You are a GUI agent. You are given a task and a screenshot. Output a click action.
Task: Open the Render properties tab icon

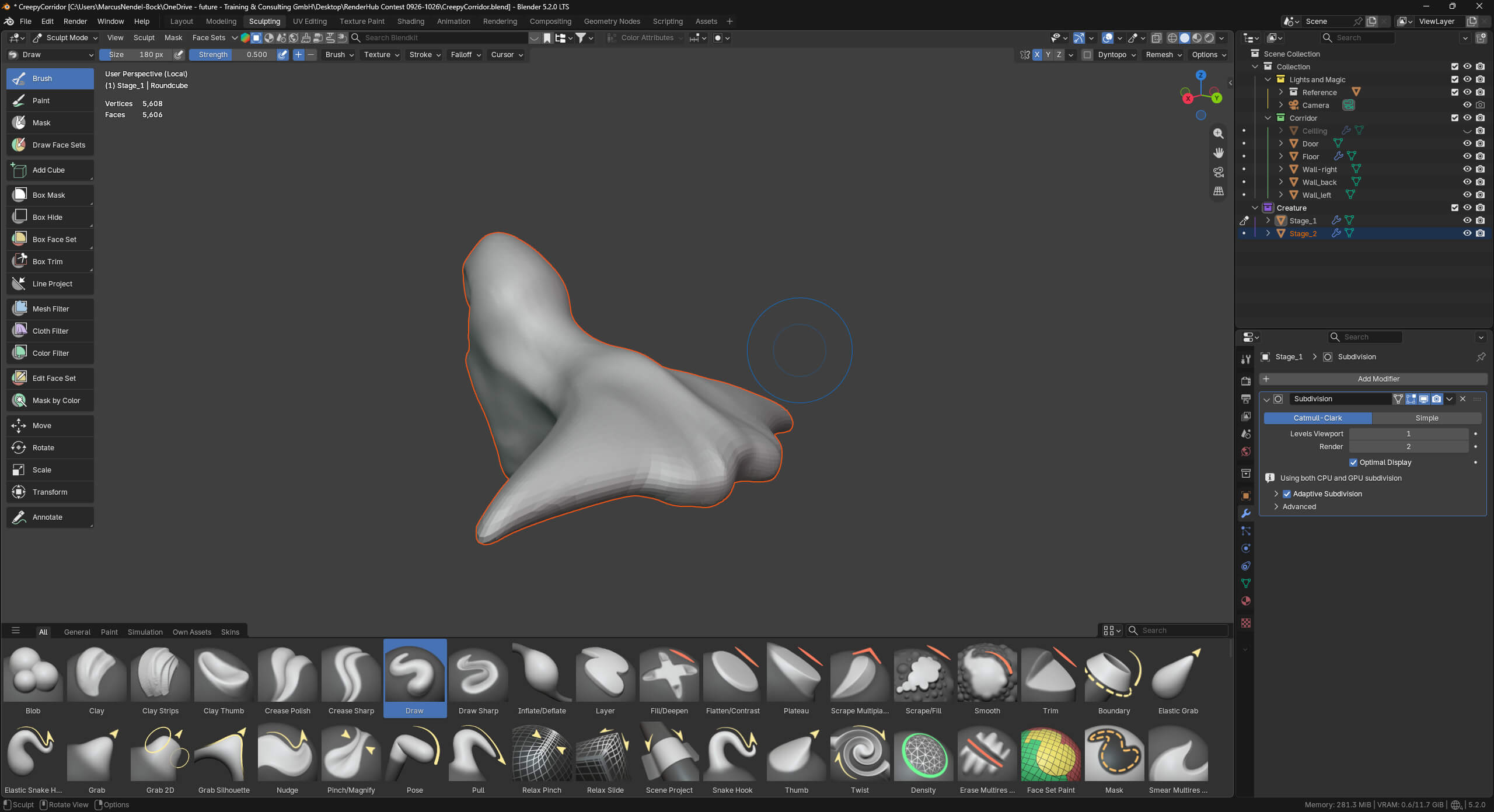(1246, 381)
